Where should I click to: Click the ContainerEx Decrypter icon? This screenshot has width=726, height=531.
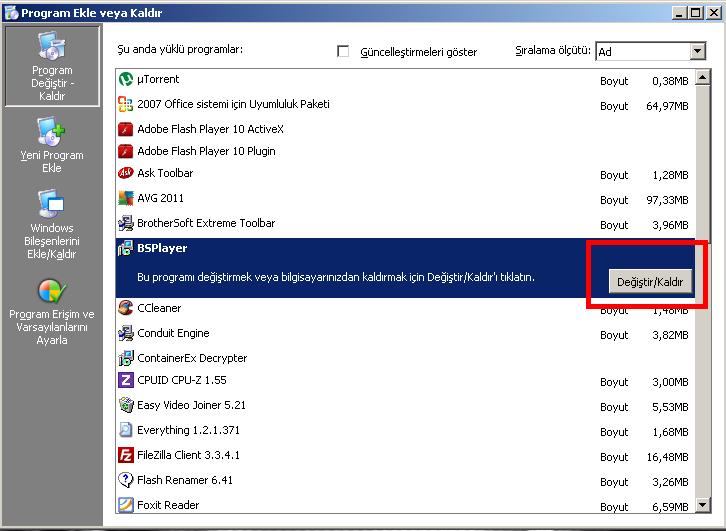pyautogui.click(x=125, y=358)
